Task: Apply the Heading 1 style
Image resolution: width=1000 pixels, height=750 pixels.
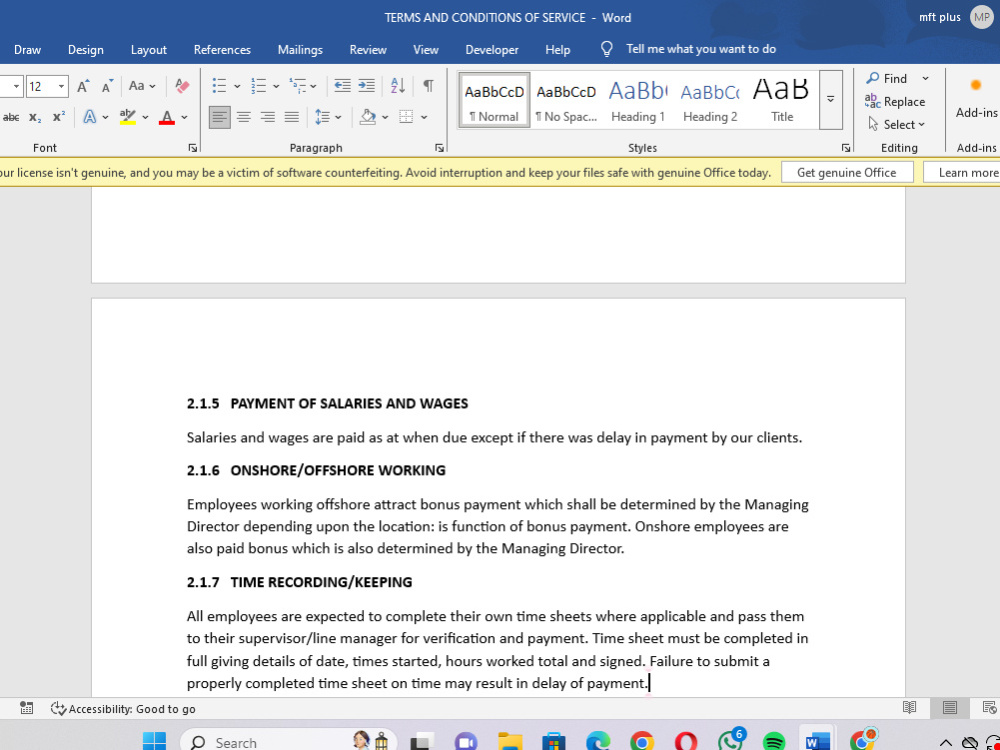Action: pyautogui.click(x=638, y=100)
